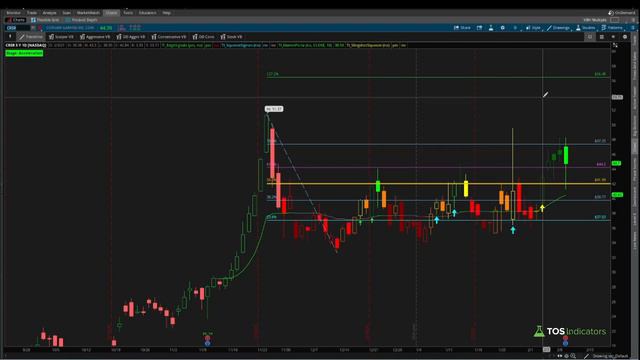
Task: Click the red/blue event bubble near 2/9
Action: coord(565,340)
